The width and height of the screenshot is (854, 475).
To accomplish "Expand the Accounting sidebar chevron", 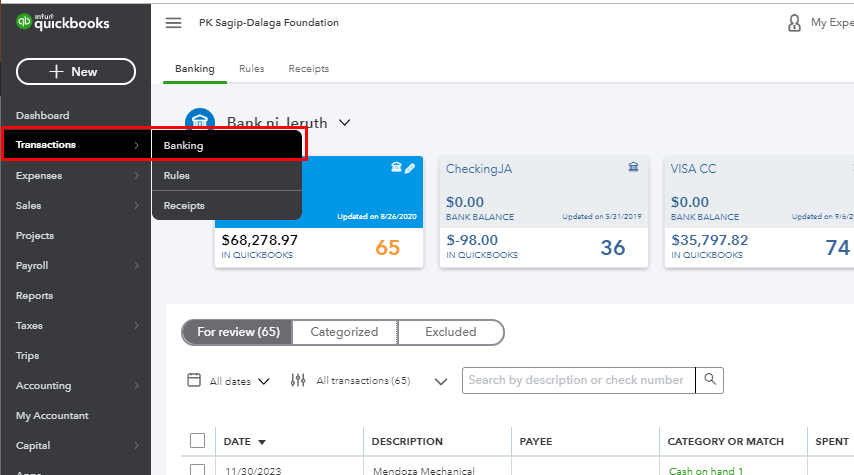I will pos(136,385).
